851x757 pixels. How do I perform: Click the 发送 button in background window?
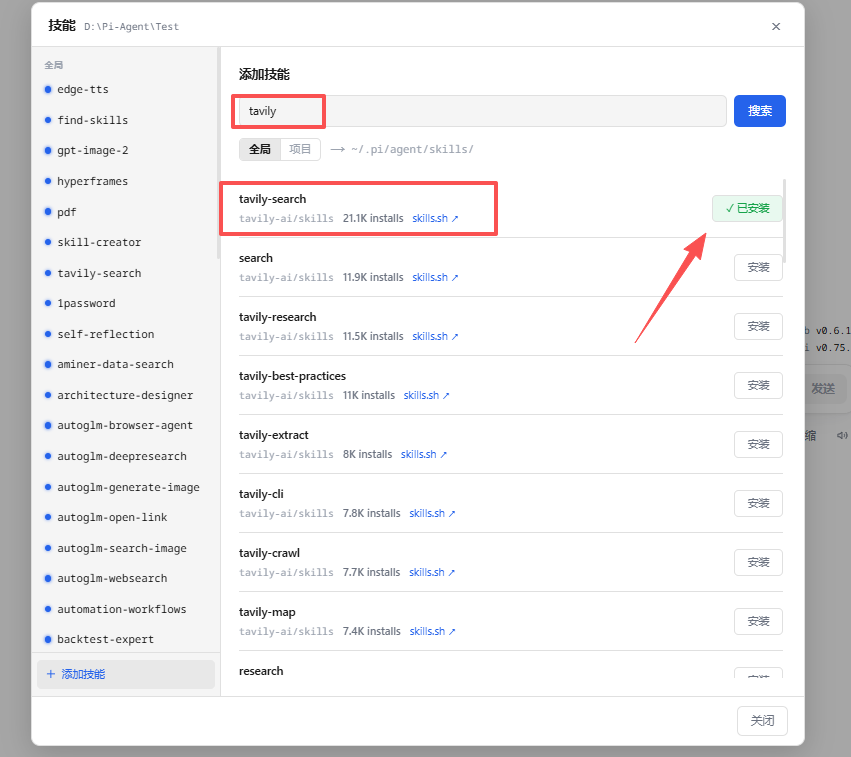pyautogui.click(x=823, y=389)
